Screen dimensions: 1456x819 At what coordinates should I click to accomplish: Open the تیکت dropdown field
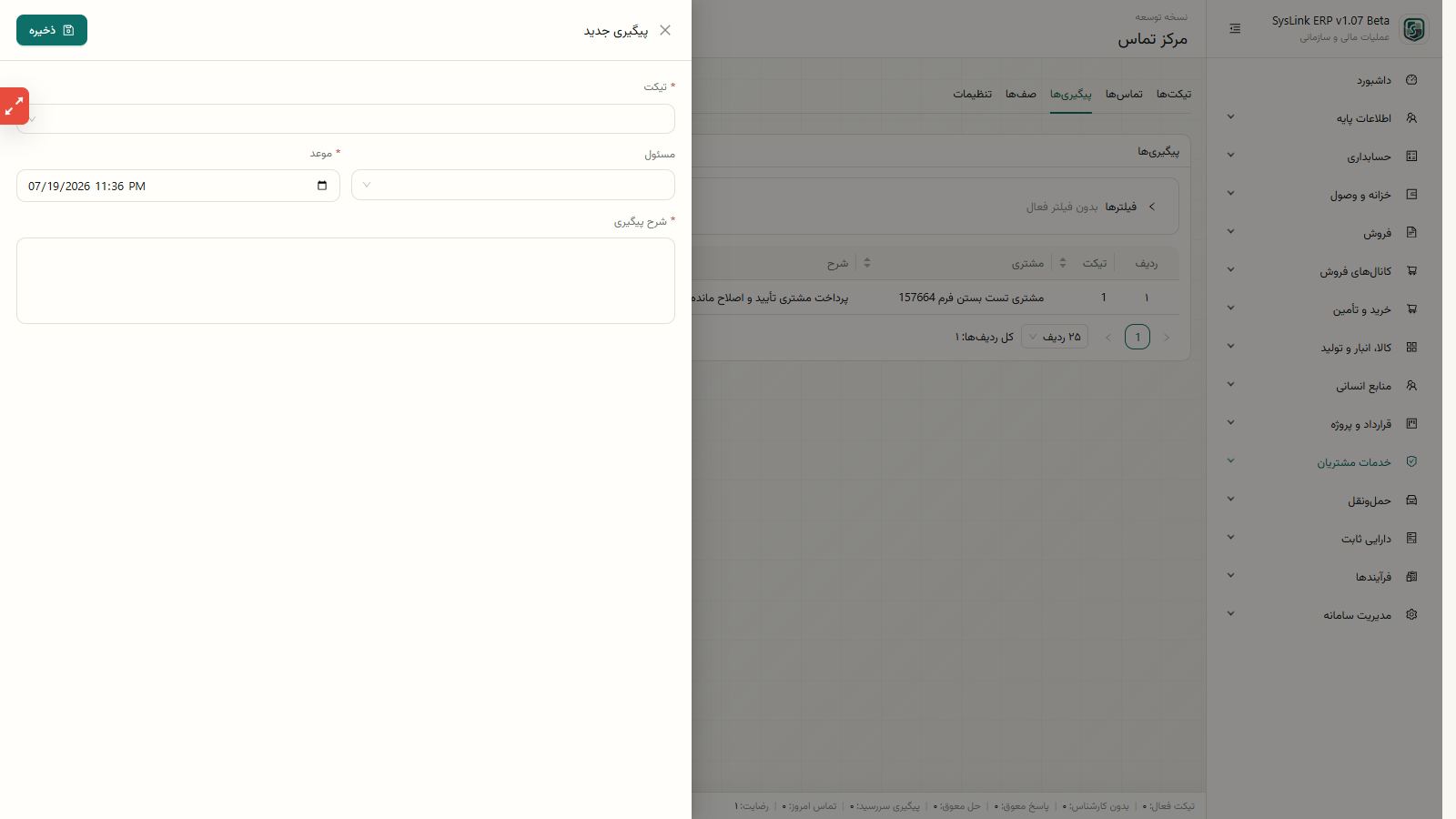[x=346, y=118]
